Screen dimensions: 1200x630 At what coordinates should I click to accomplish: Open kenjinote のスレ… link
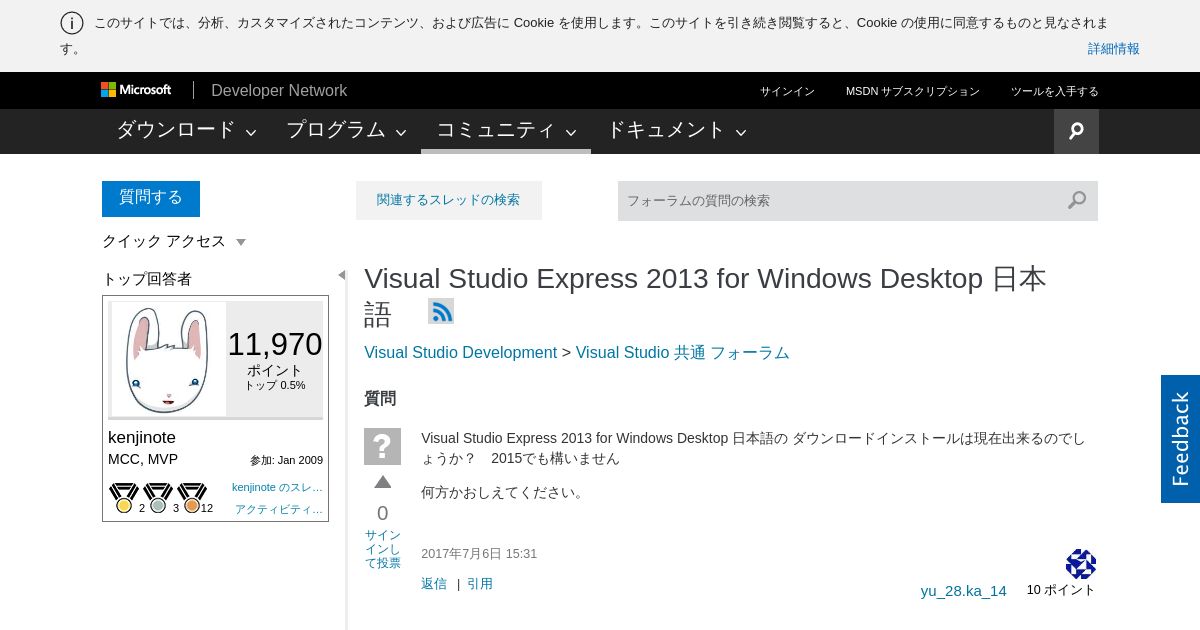point(277,487)
